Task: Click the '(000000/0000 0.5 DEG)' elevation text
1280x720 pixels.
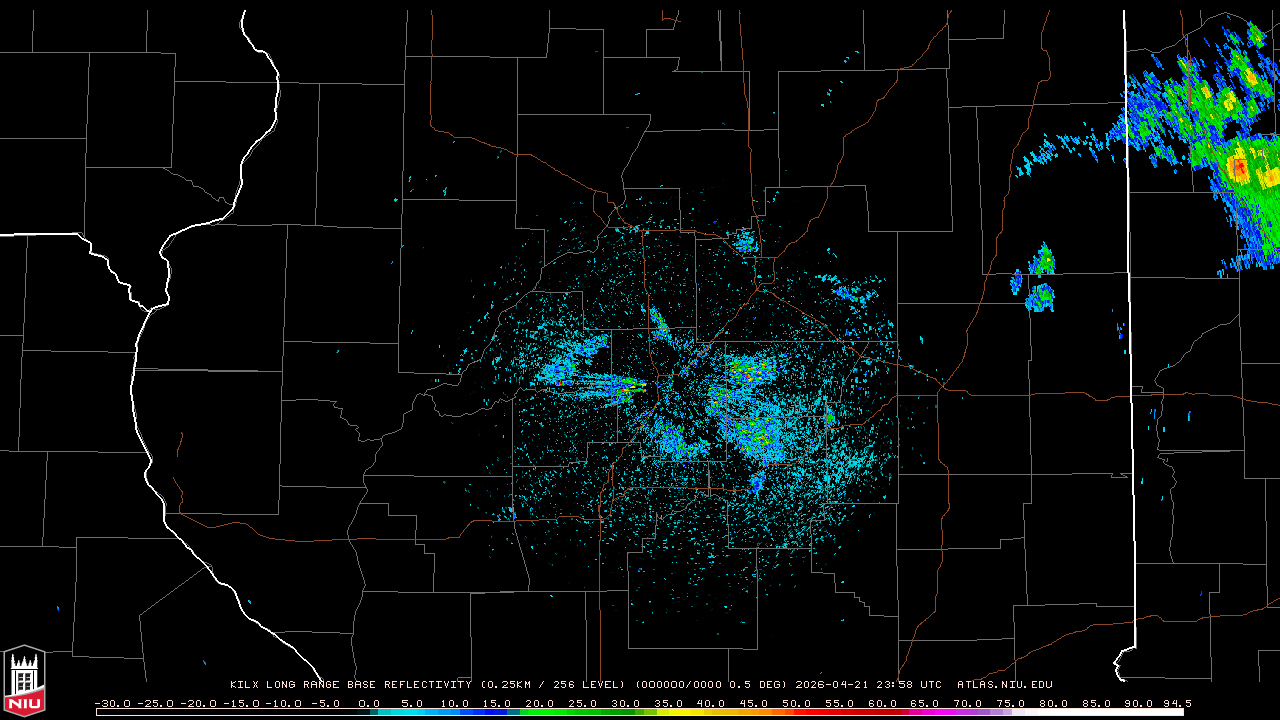Action: pyautogui.click(x=711, y=685)
